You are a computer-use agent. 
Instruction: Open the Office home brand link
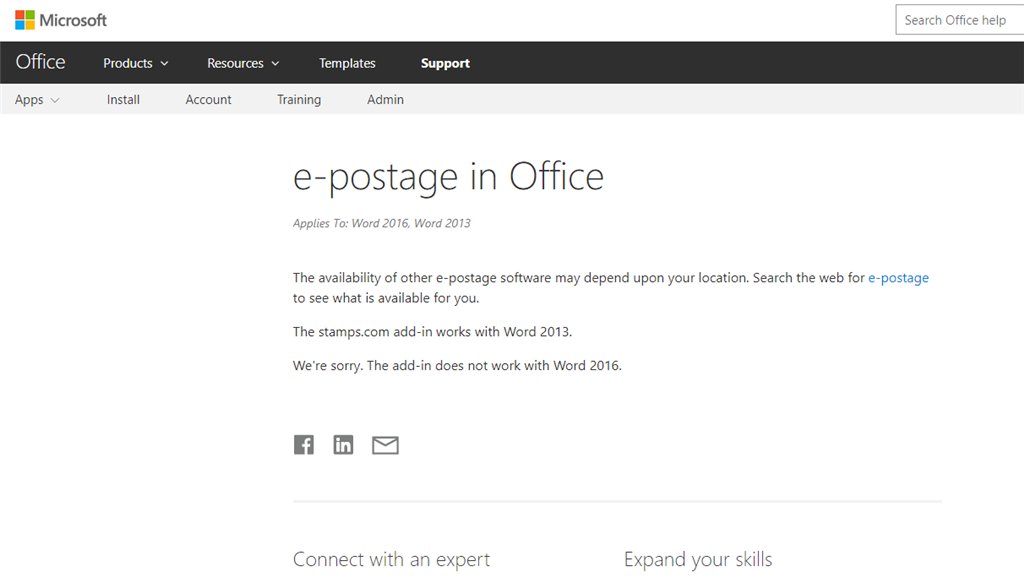40,62
